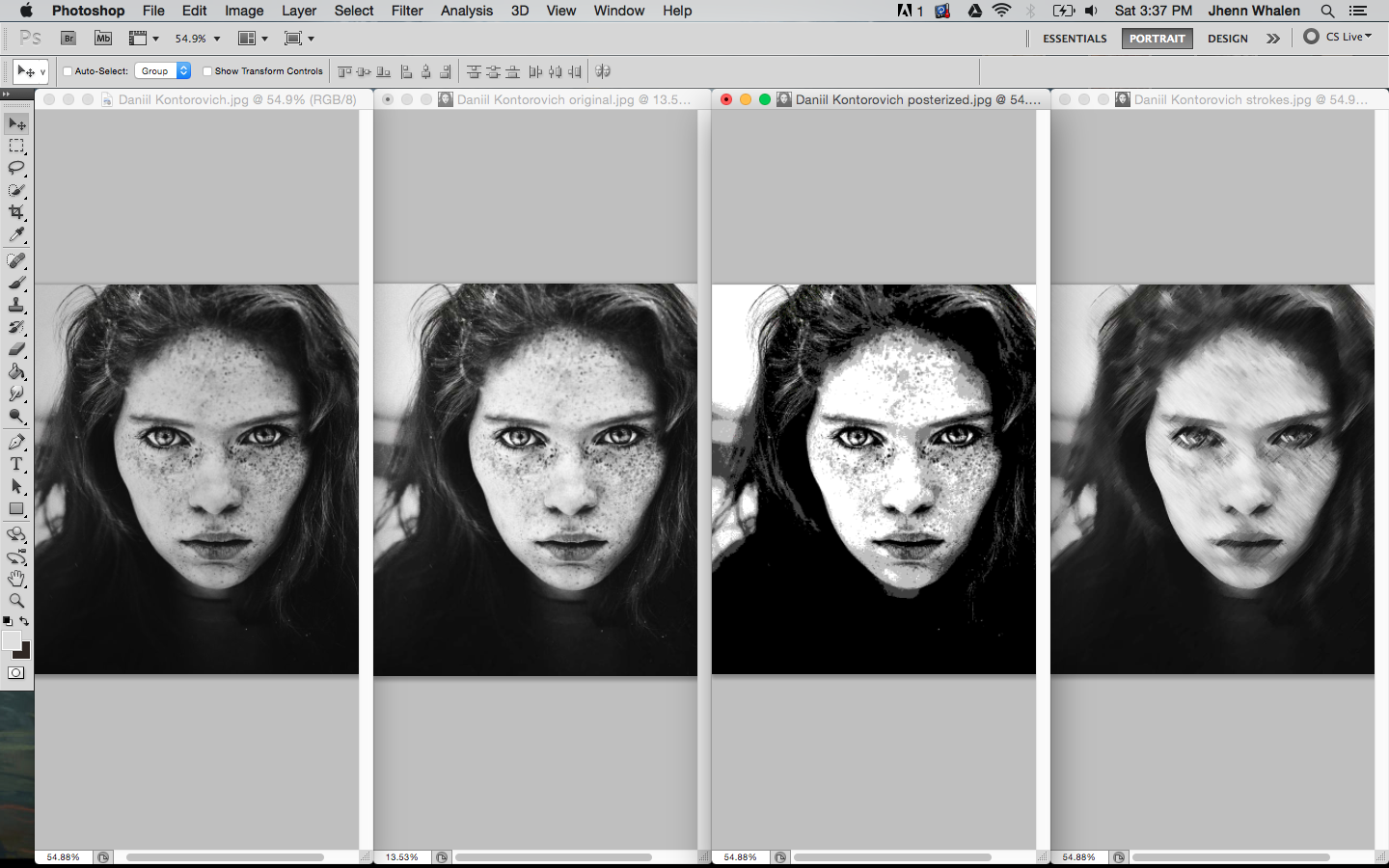Select the Horizontal Type tool
1389x868 pixels.
click(x=16, y=464)
